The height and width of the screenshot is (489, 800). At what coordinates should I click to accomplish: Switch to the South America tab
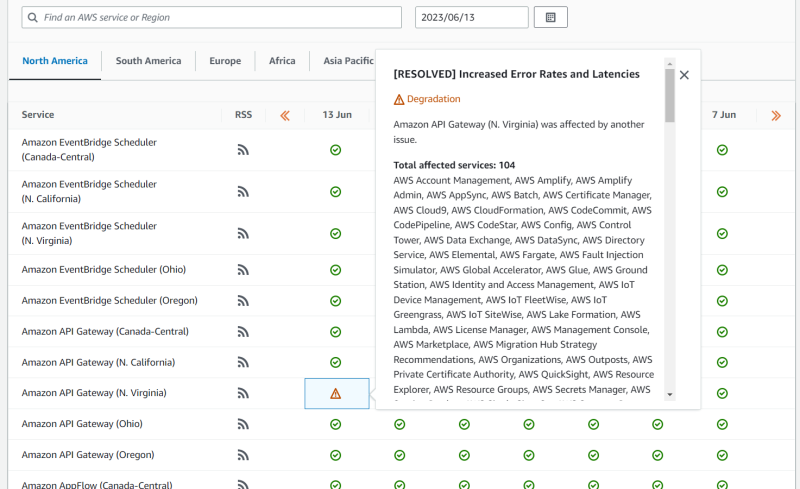[148, 61]
